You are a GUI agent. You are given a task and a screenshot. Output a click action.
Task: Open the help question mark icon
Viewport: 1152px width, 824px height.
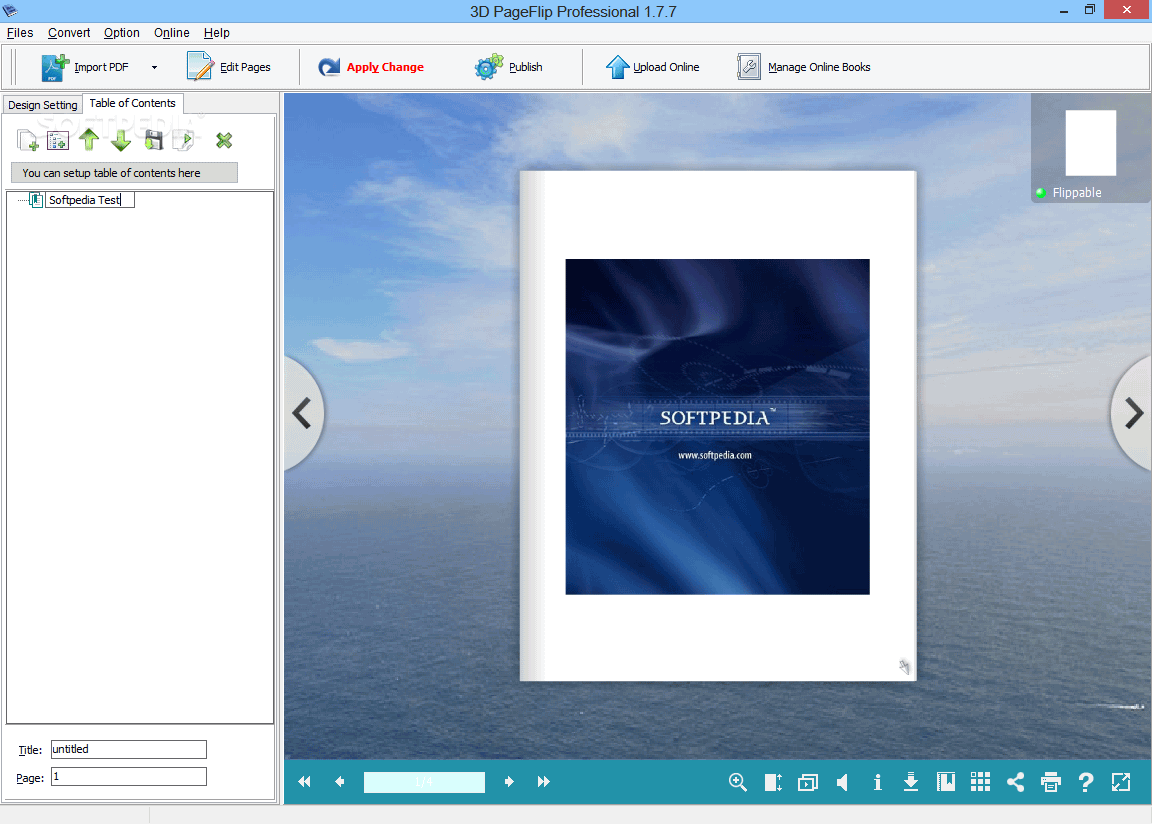[1086, 782]
